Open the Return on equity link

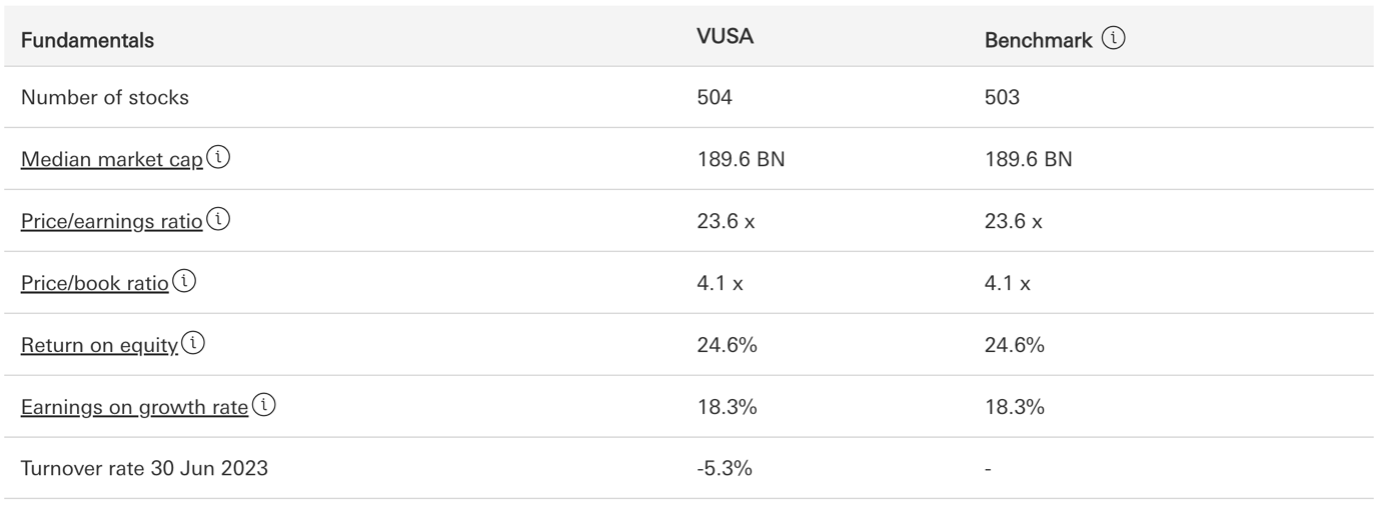coord(100,345)
